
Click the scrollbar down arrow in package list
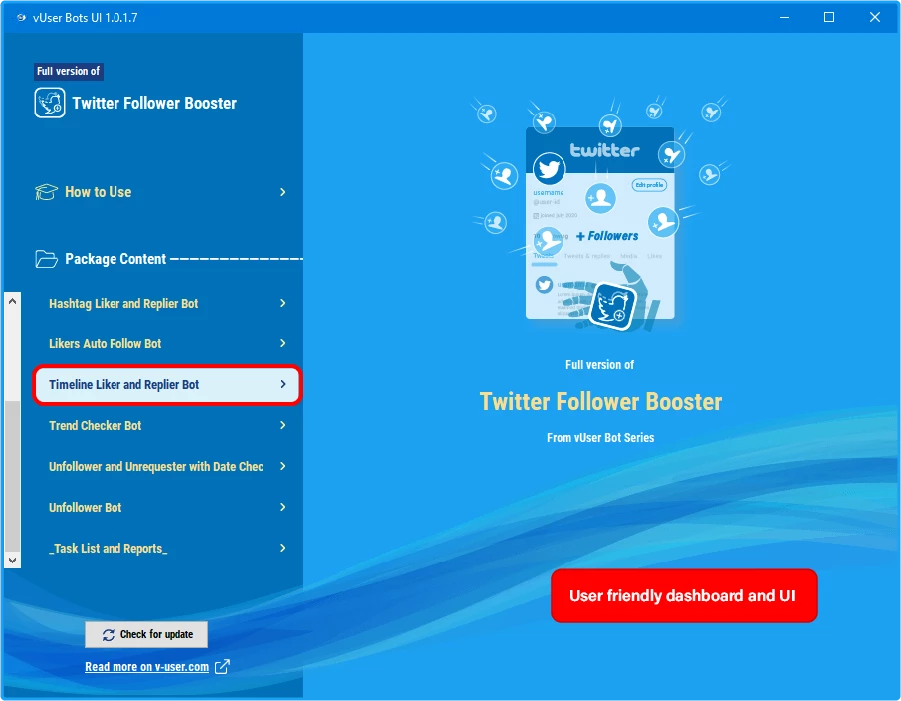pos(13,560)
